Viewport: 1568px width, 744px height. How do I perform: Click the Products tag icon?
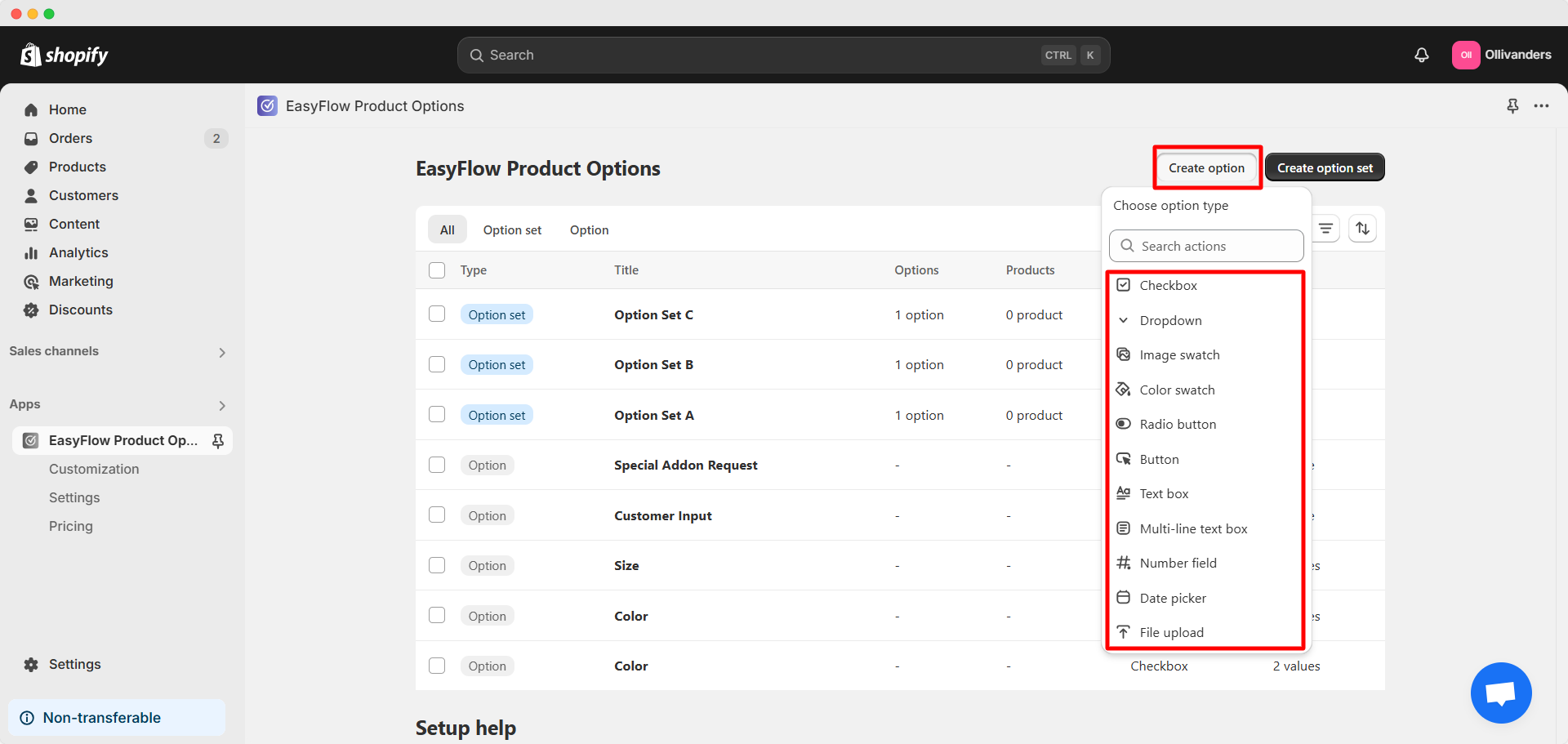[31, 167]
